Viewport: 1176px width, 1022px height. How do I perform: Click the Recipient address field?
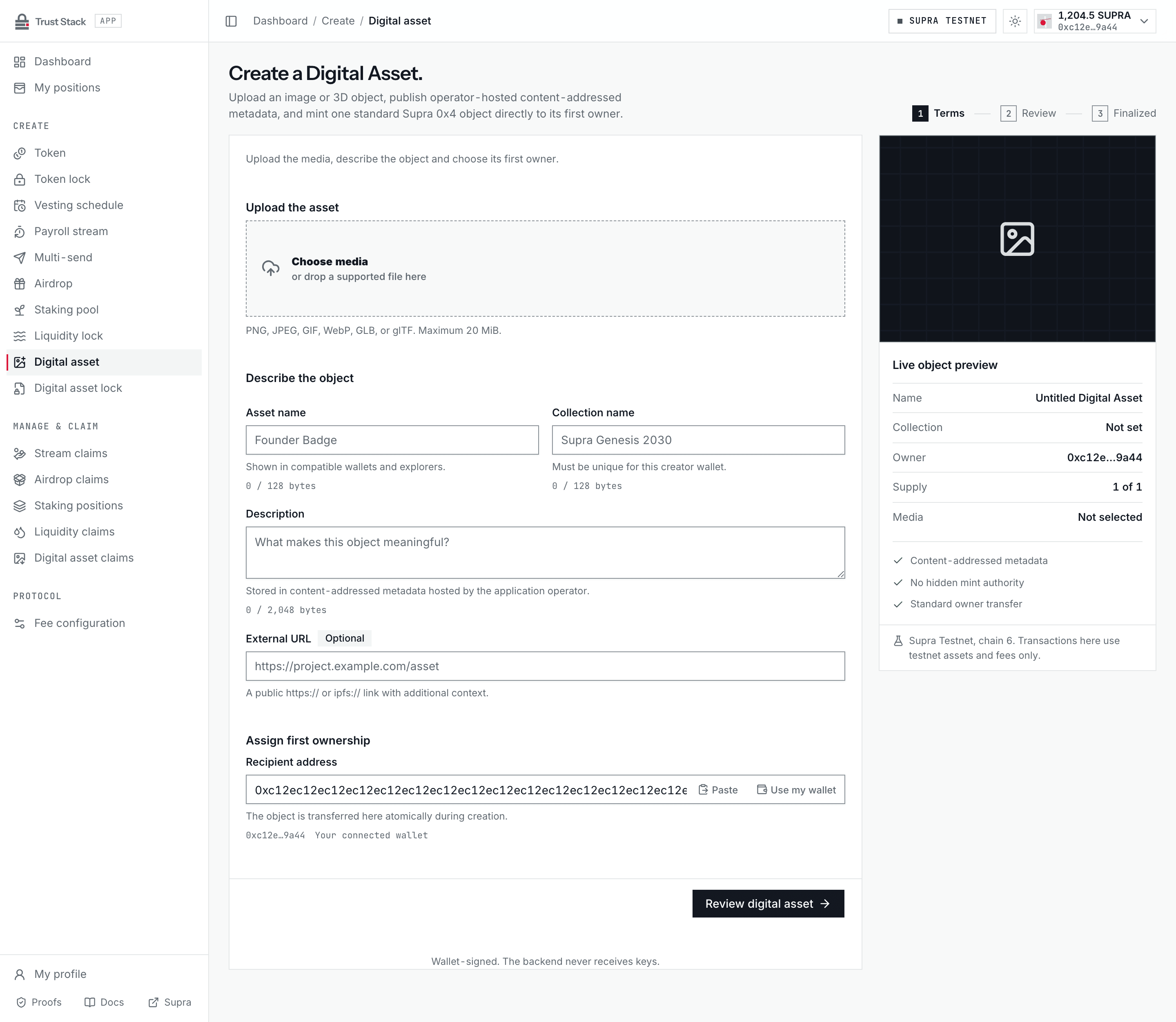point(470,790)
